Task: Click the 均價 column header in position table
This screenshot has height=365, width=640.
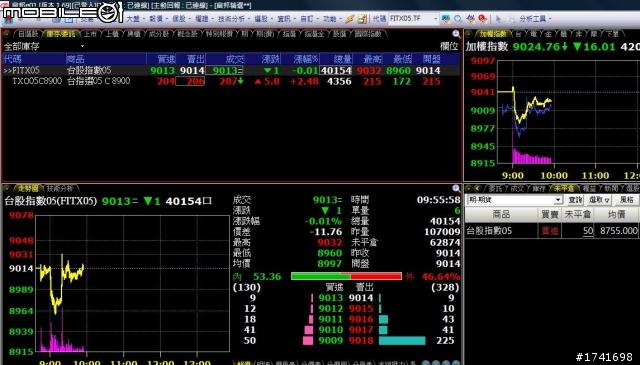Action: tap(616, 214)
